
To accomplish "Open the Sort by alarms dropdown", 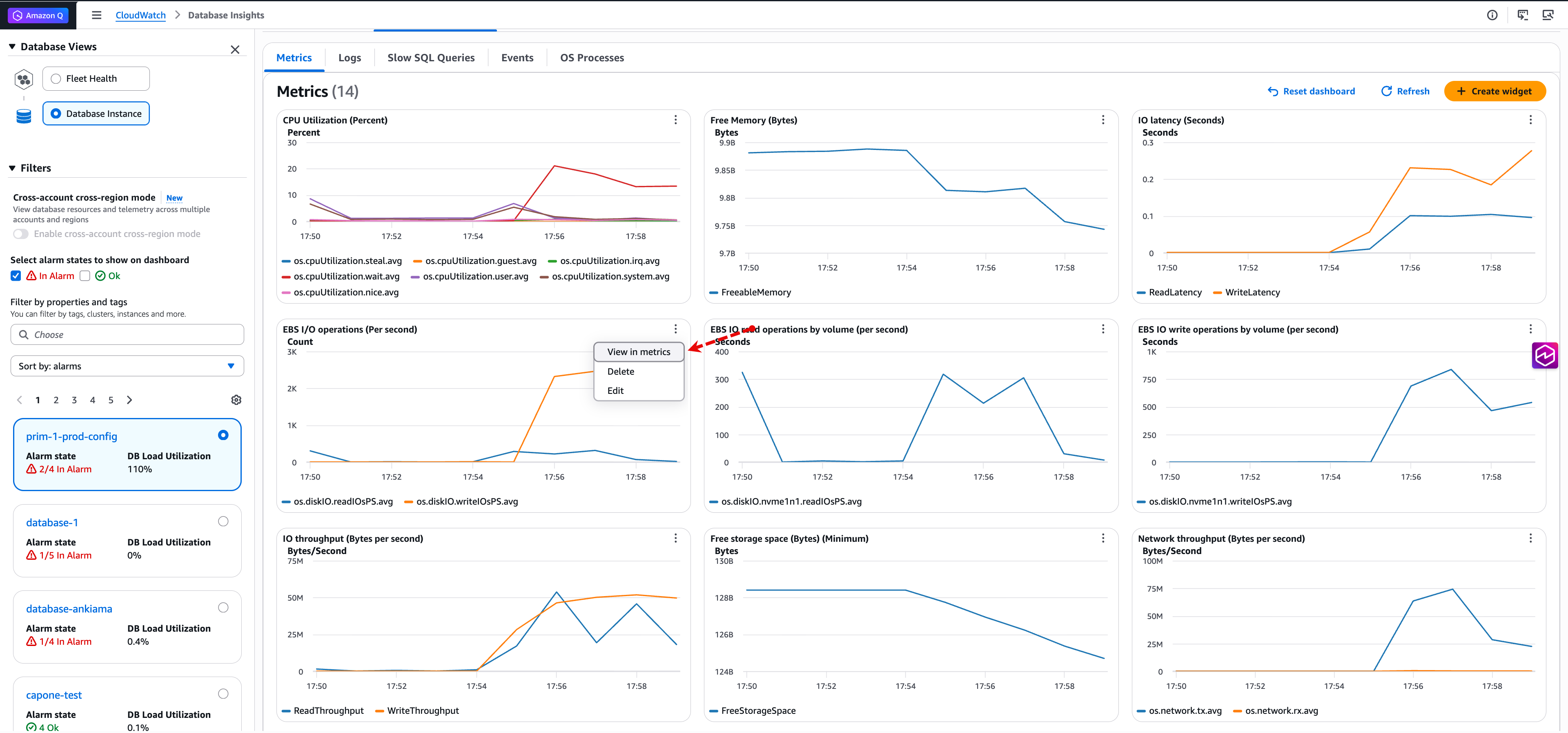I will click(127, 366).
